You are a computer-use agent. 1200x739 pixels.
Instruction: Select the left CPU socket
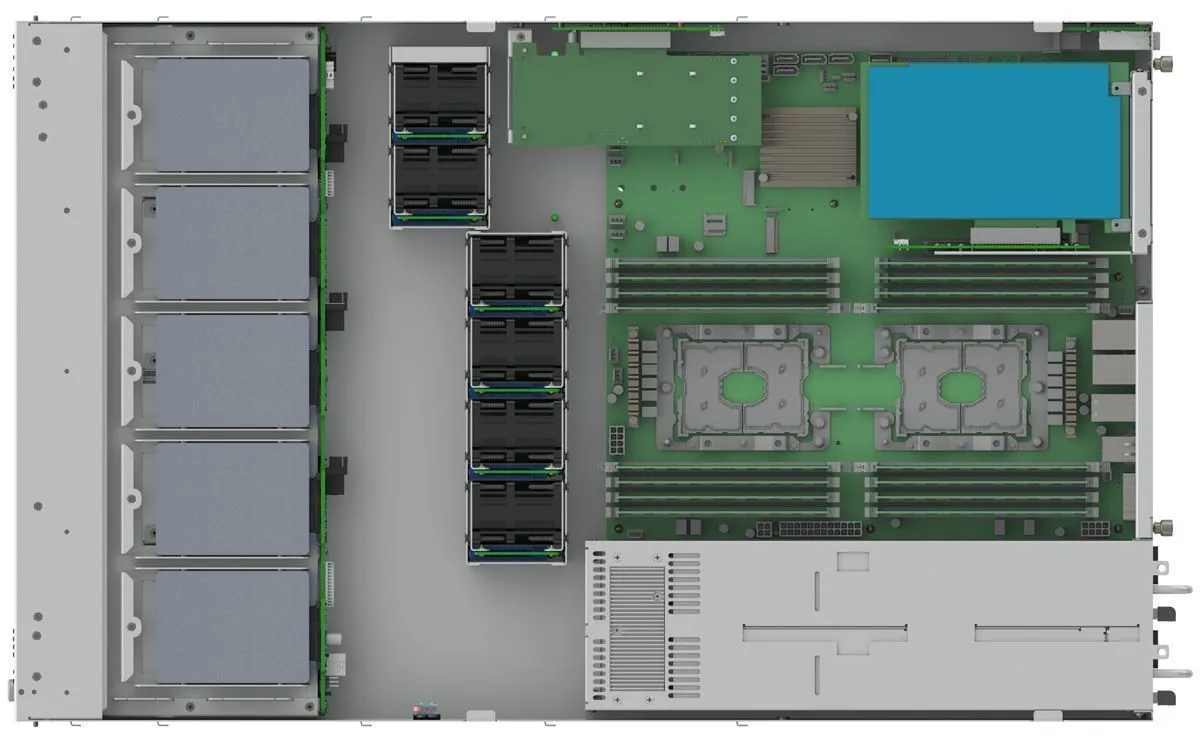click(x=743, y=384)
